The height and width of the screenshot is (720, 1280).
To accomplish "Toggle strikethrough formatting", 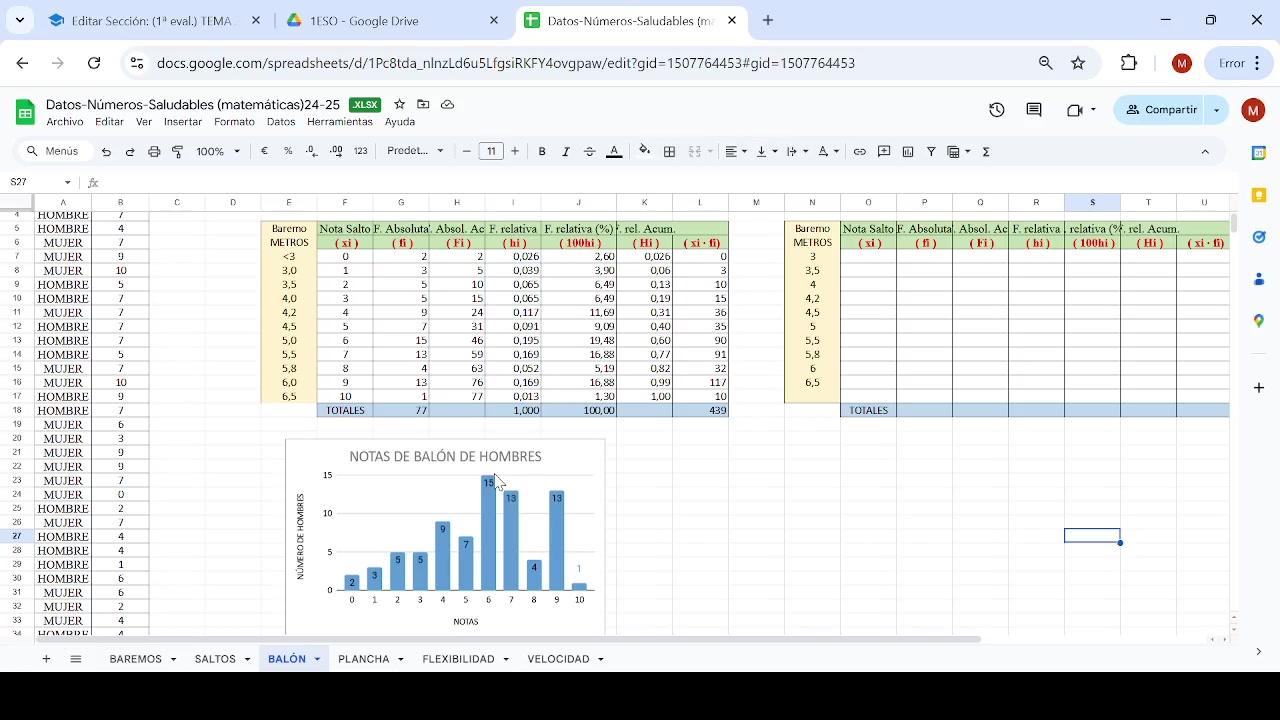I will (589, 152).
